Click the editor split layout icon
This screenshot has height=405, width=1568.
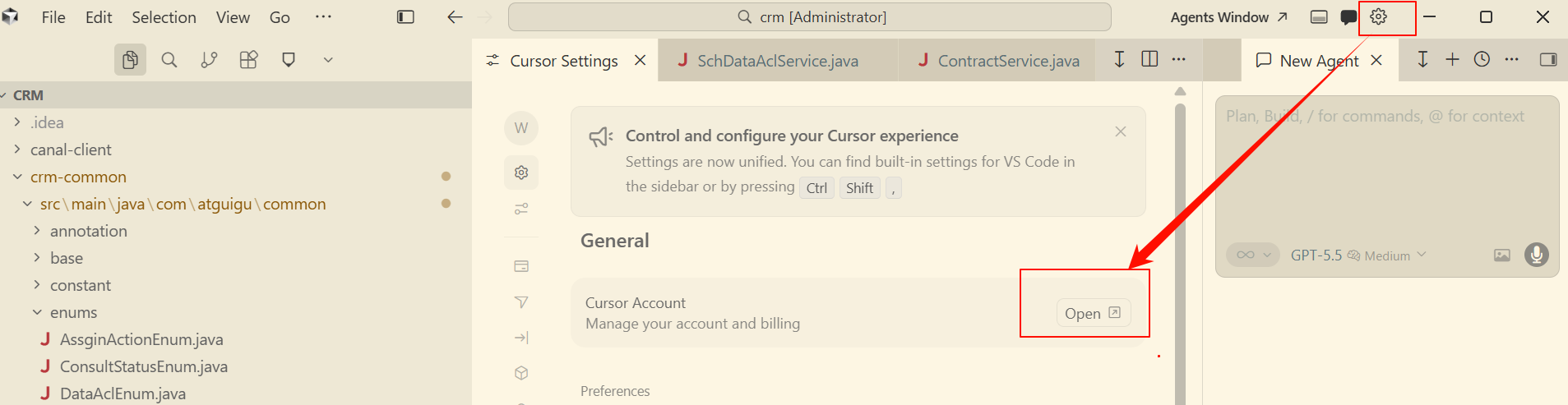click(x=1149, y=59)
